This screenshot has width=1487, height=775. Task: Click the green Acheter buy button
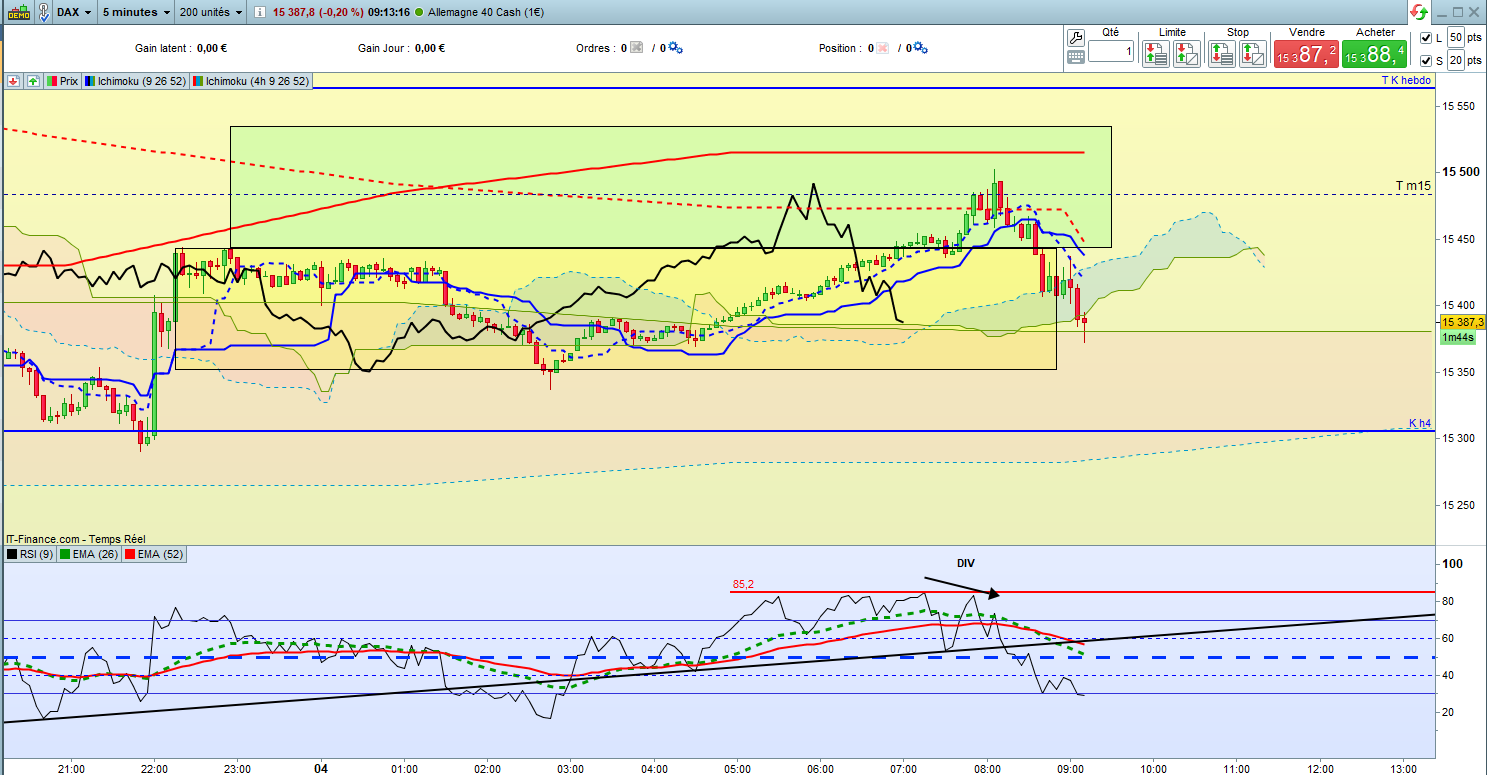point(1376,54)
